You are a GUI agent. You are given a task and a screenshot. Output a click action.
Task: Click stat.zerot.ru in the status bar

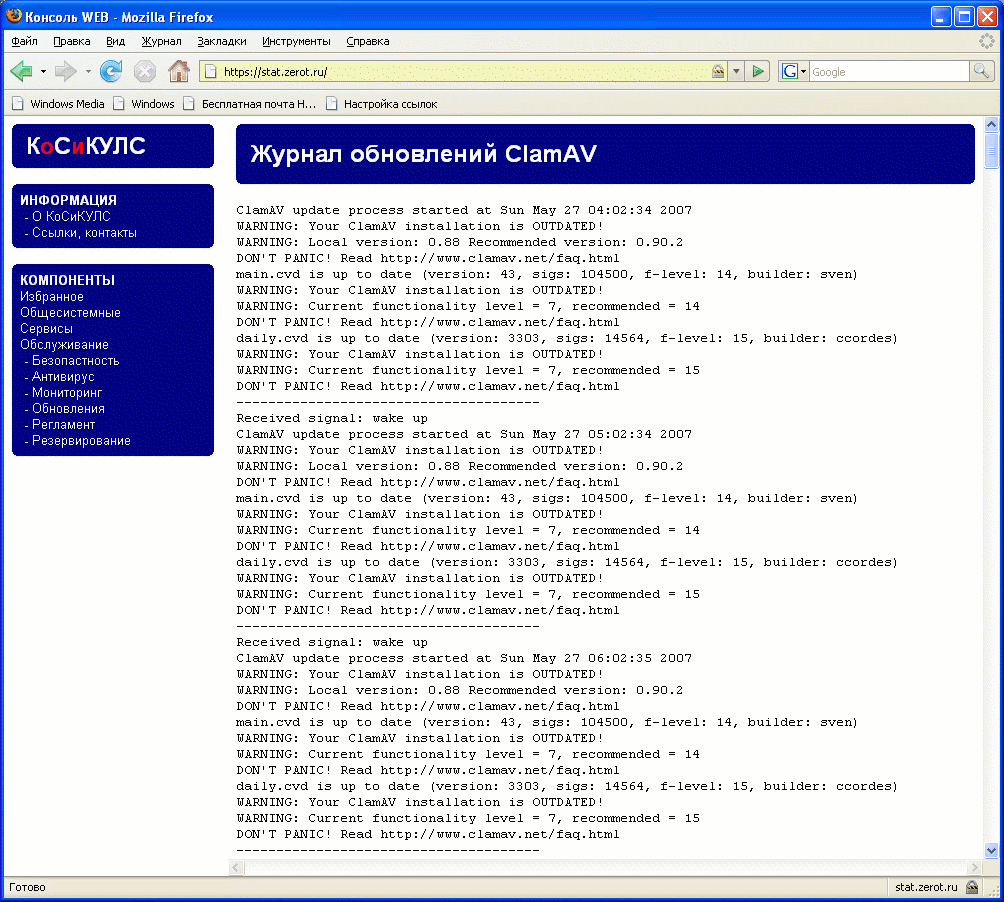click(x=926, y=887)
